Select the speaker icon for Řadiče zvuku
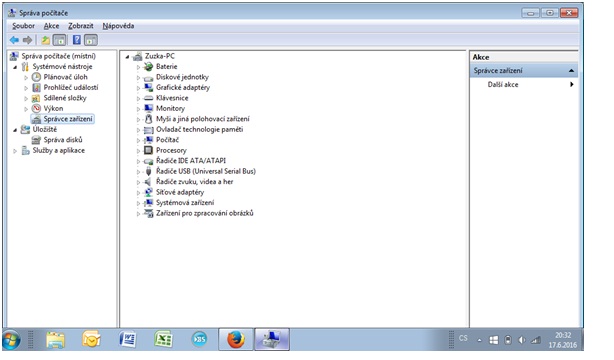 (x=148, y=182)
